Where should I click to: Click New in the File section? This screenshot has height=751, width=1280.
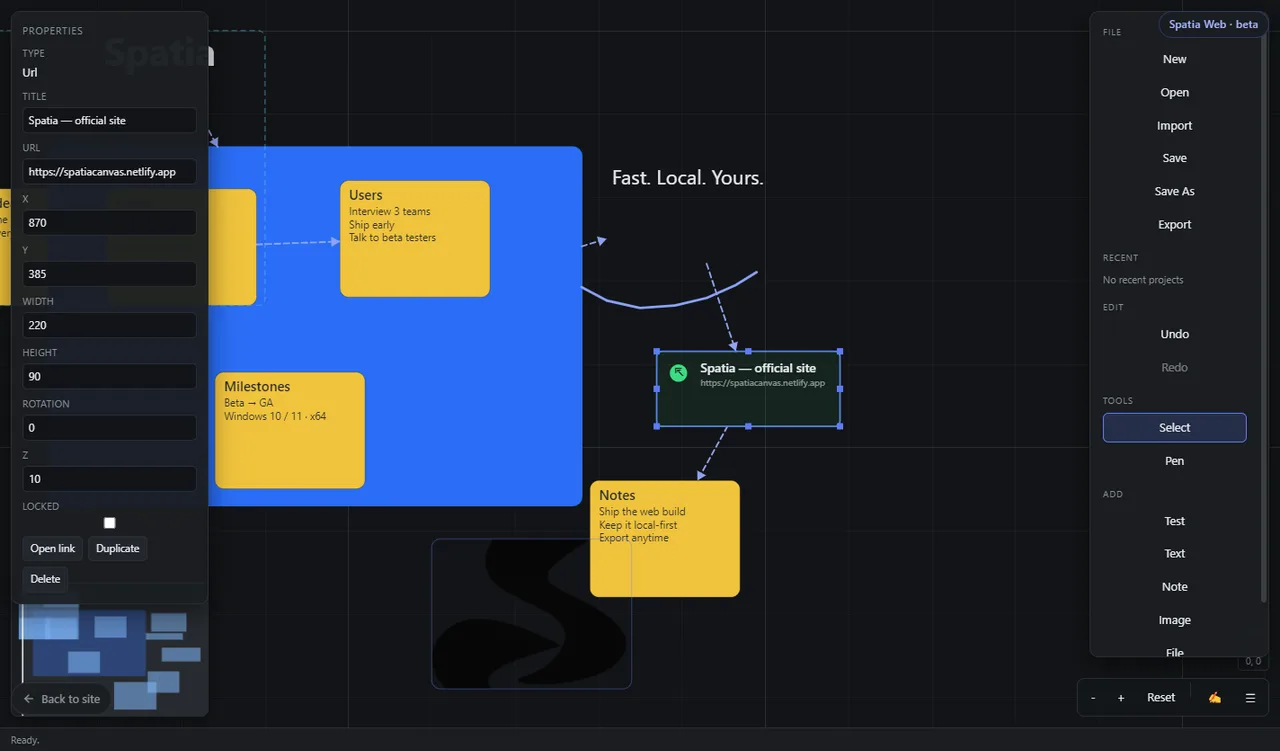(x=1174, y=59)
